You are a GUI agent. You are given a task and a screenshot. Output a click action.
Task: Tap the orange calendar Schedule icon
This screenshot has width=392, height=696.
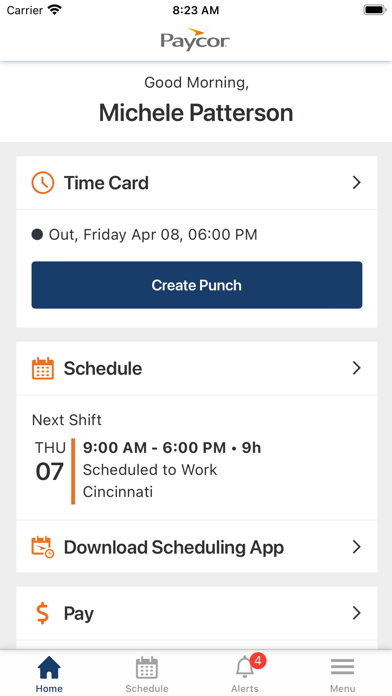pyautogui.click(x=43, y=368)
